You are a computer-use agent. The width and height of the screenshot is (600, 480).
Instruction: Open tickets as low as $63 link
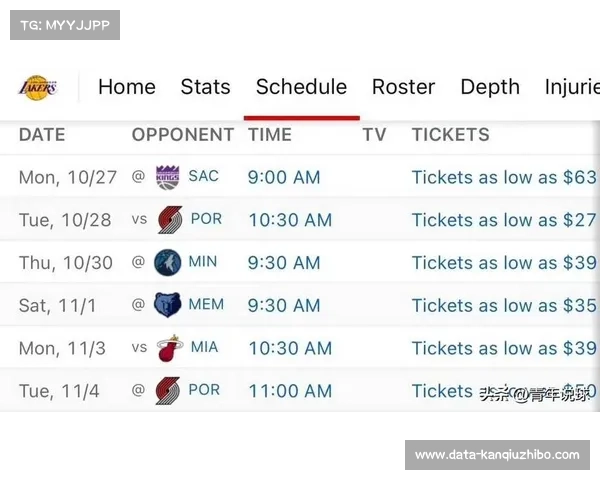pos(504,177)
